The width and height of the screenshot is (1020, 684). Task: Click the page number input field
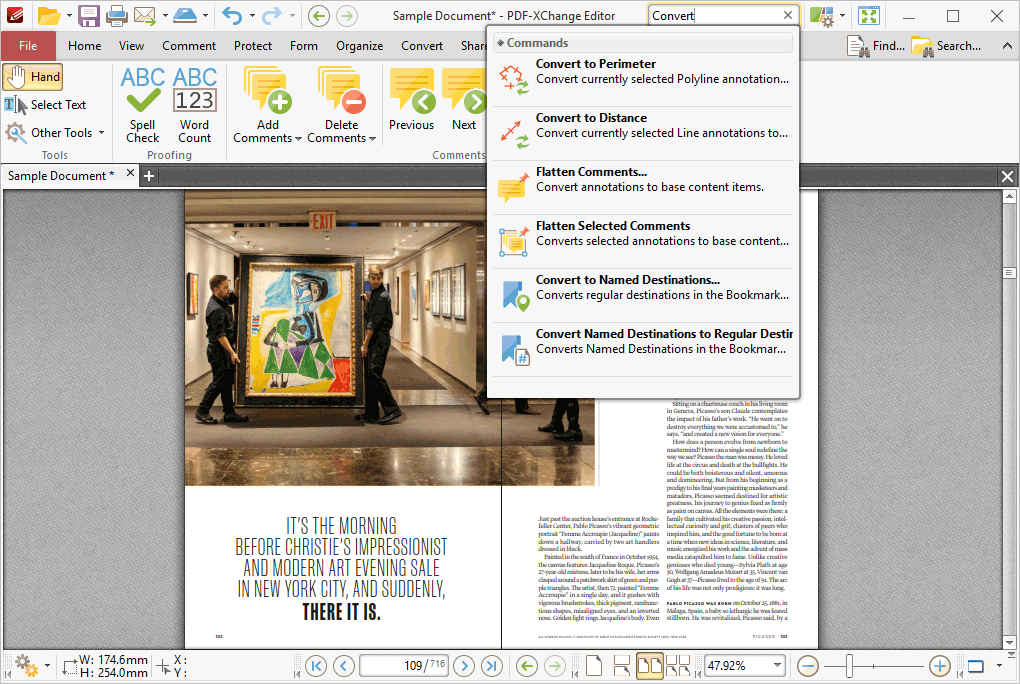click(x=403, y=666)
